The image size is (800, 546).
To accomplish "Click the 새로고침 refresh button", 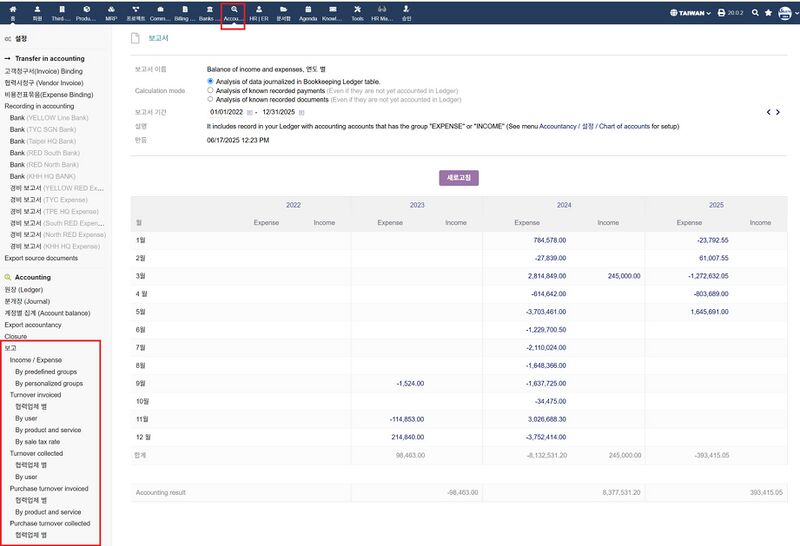I will tap(459, 178).
